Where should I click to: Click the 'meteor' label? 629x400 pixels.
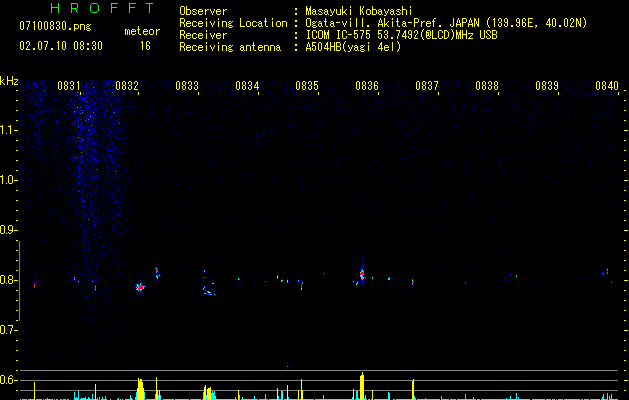(142, 31)
